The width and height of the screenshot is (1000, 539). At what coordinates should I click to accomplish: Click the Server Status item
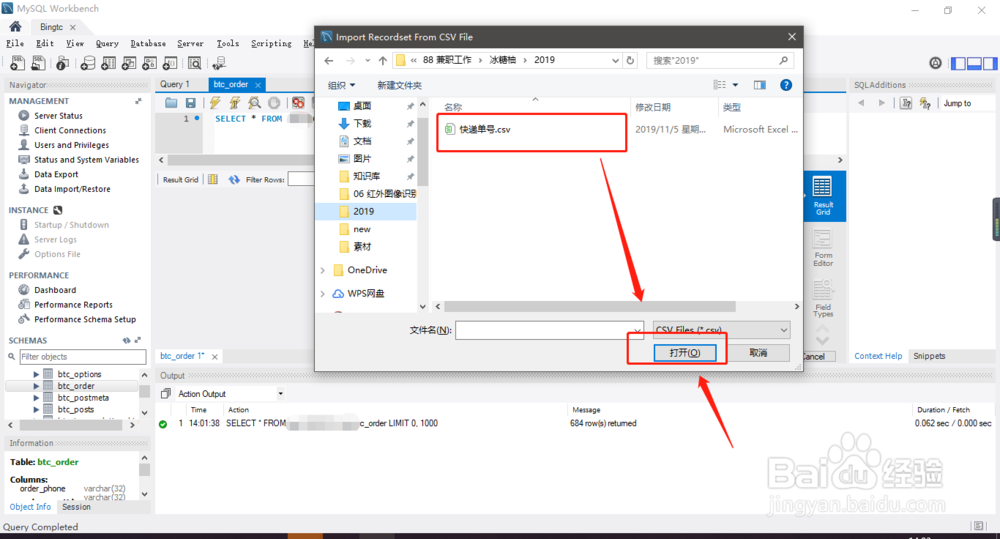(58, 115)
